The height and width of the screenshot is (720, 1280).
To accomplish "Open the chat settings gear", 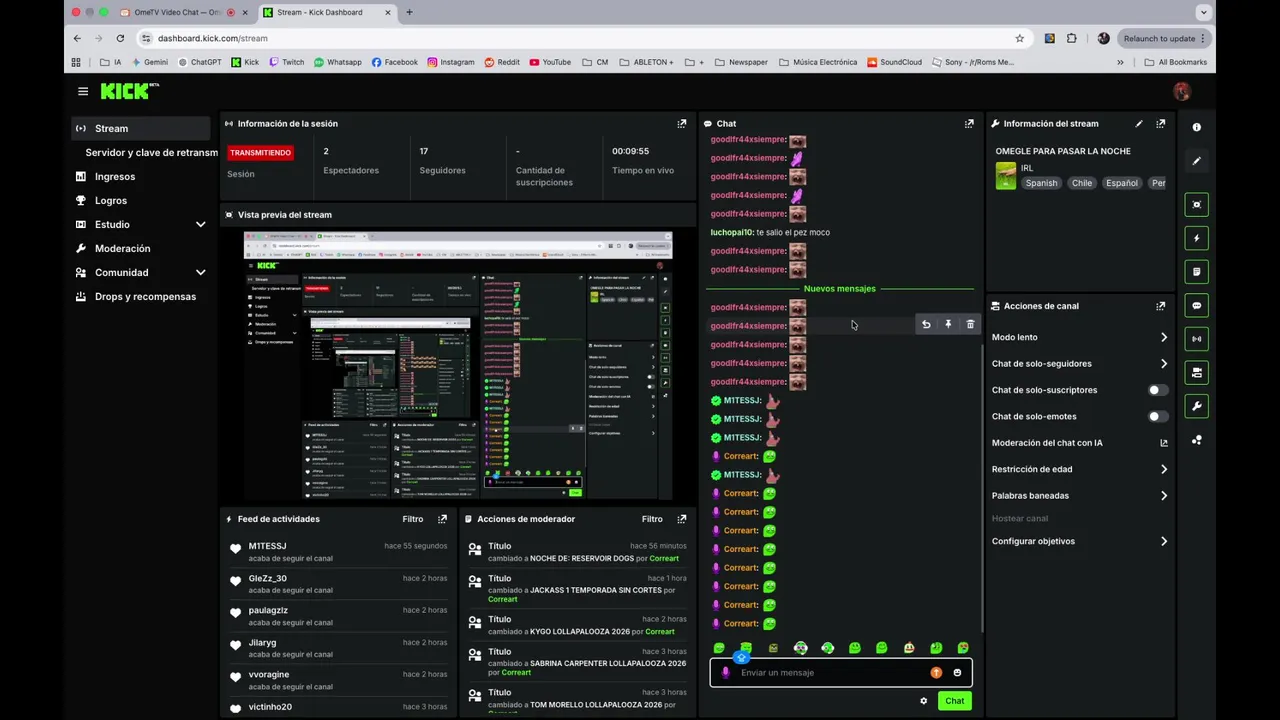I will click(923, 701).
